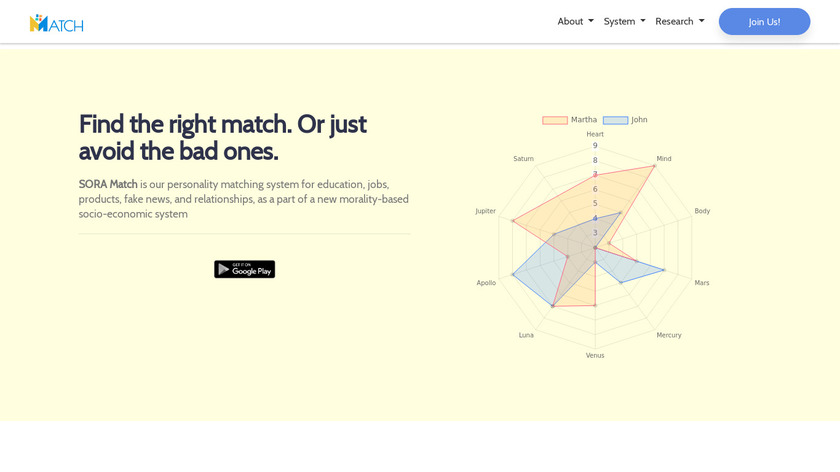Click John's data point at Mars

(664, 270)
